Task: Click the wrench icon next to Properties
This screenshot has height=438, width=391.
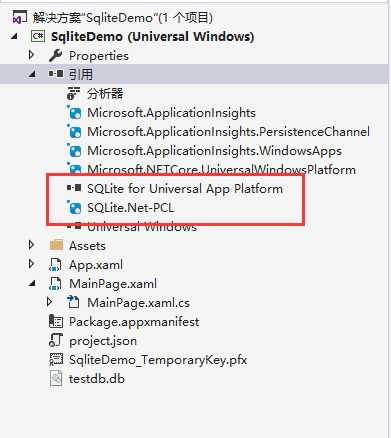Action: click(x=56, y=55)
